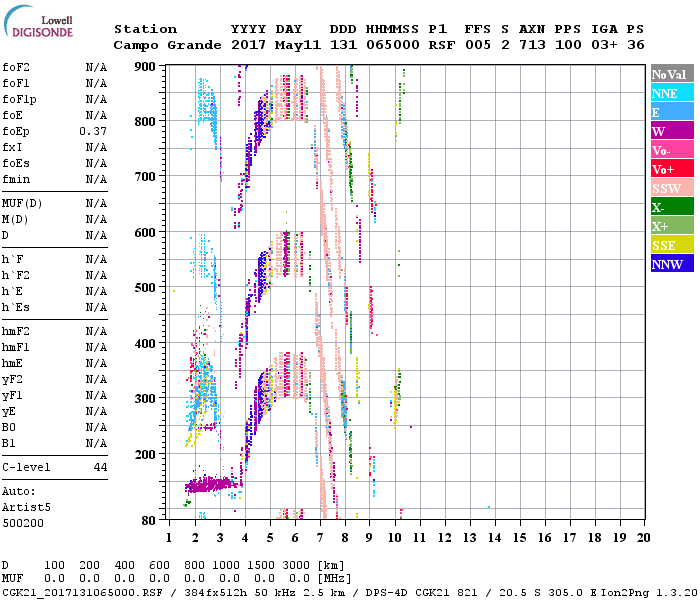Click the 500 km height axis label
Viewport: 700px width, 600px height.
(x=145, y=288)
